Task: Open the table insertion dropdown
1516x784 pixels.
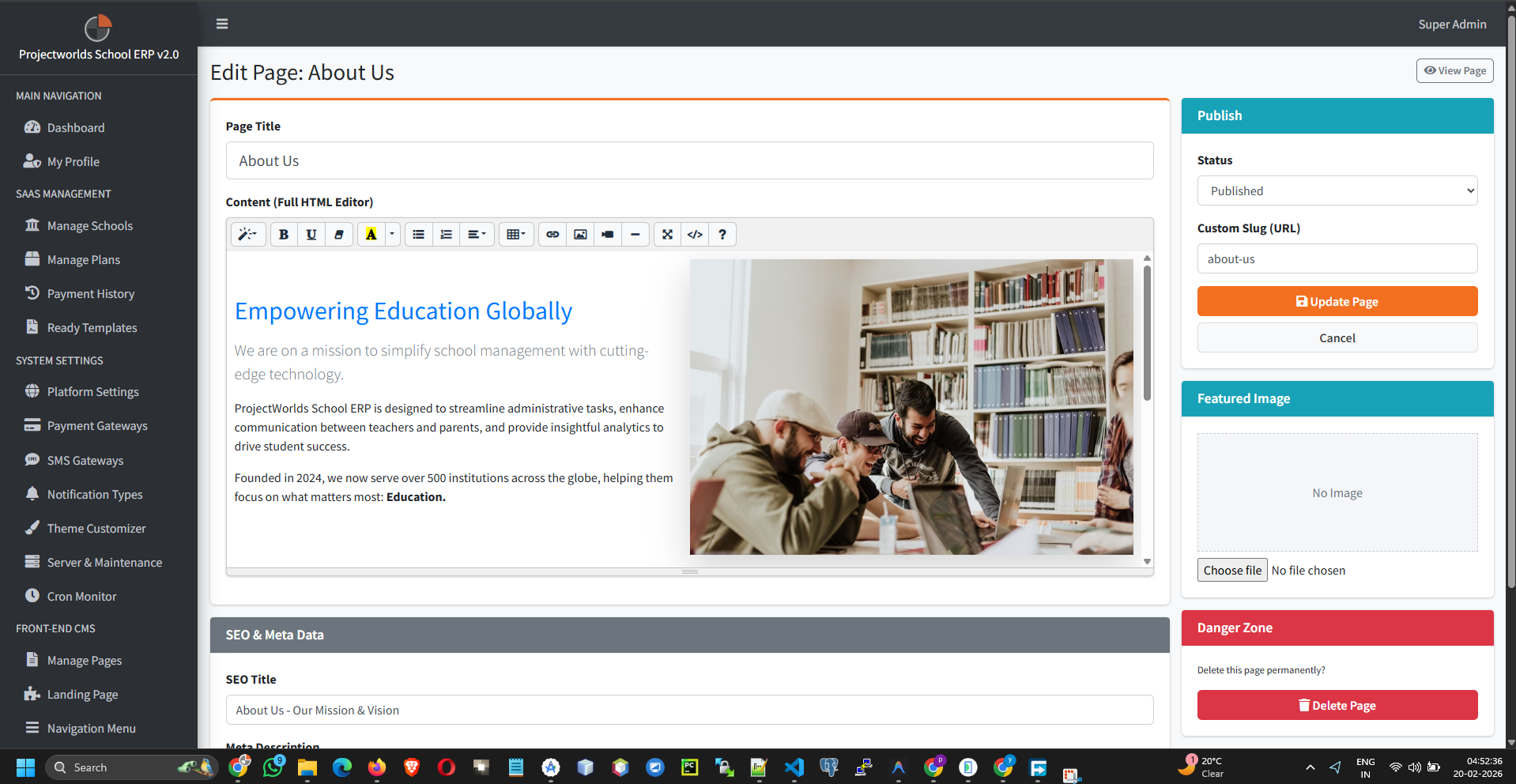Action: 515,234
